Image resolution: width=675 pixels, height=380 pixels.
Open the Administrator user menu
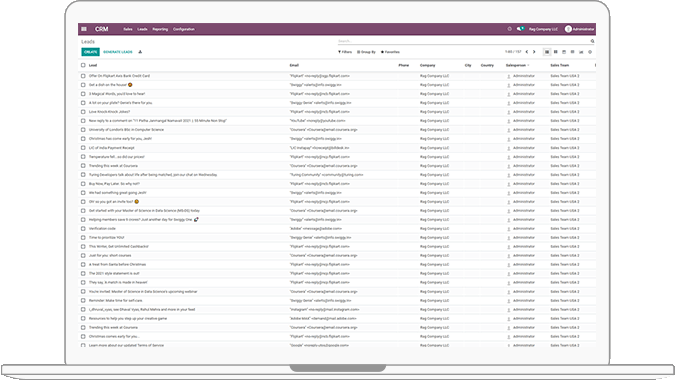tap(579, 29)
